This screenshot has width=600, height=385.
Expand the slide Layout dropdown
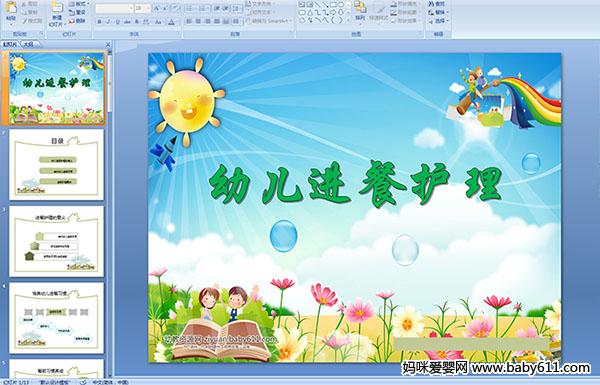coord(78,4)
